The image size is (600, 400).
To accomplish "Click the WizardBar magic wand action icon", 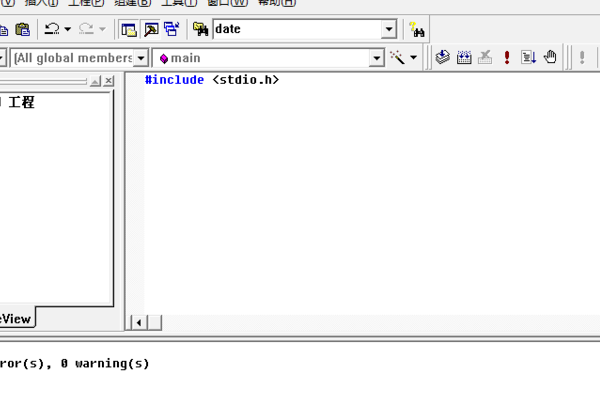I will [397, 58].
